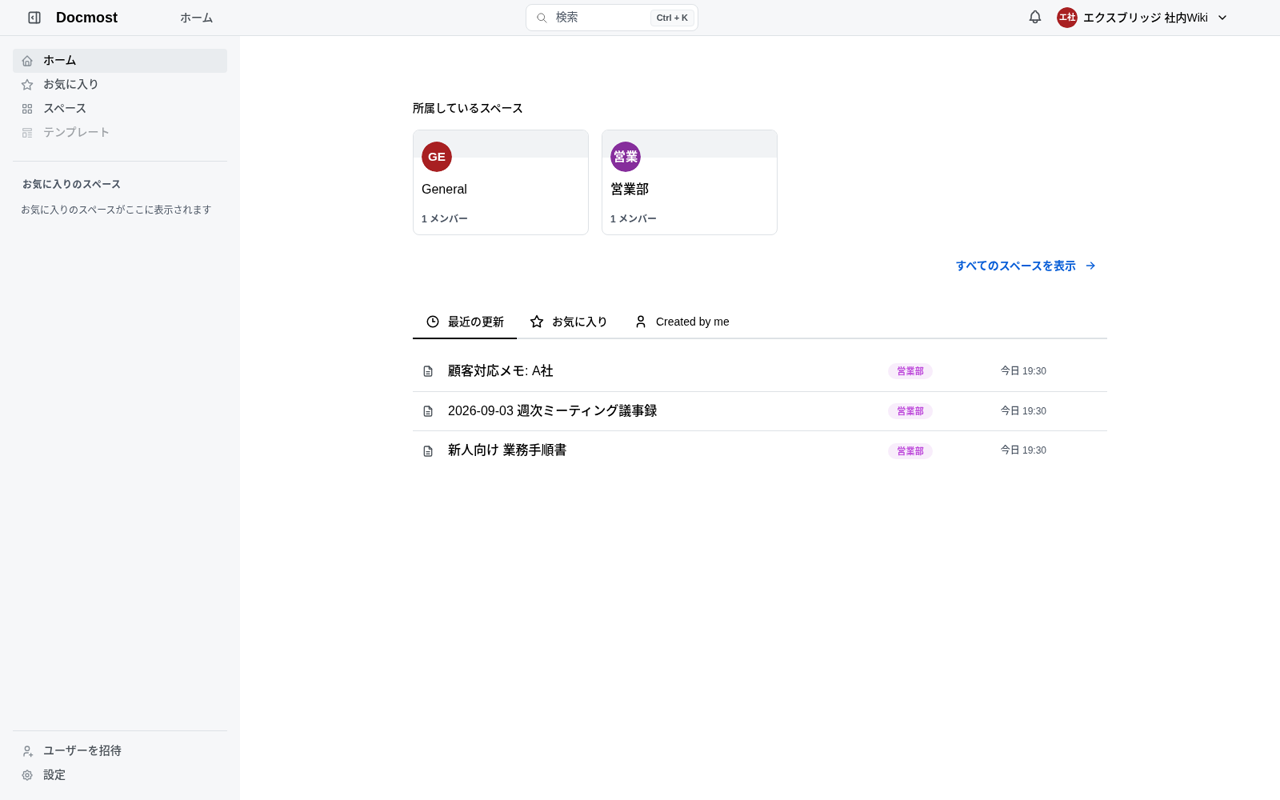
Task: Click the invite user icon at the sidebar bottom
Action: (27, 751)
